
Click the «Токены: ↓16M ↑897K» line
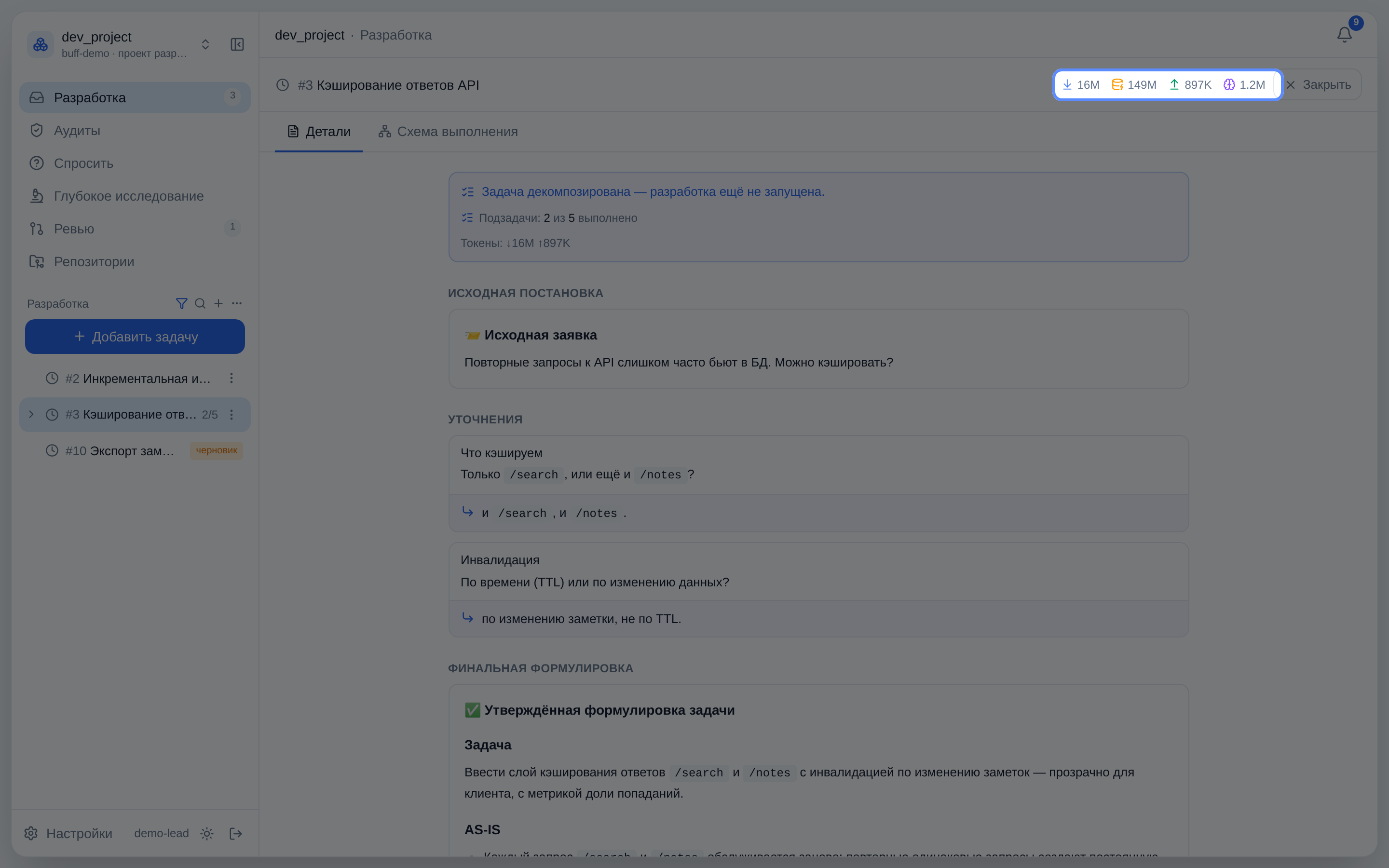coord(516,243)
